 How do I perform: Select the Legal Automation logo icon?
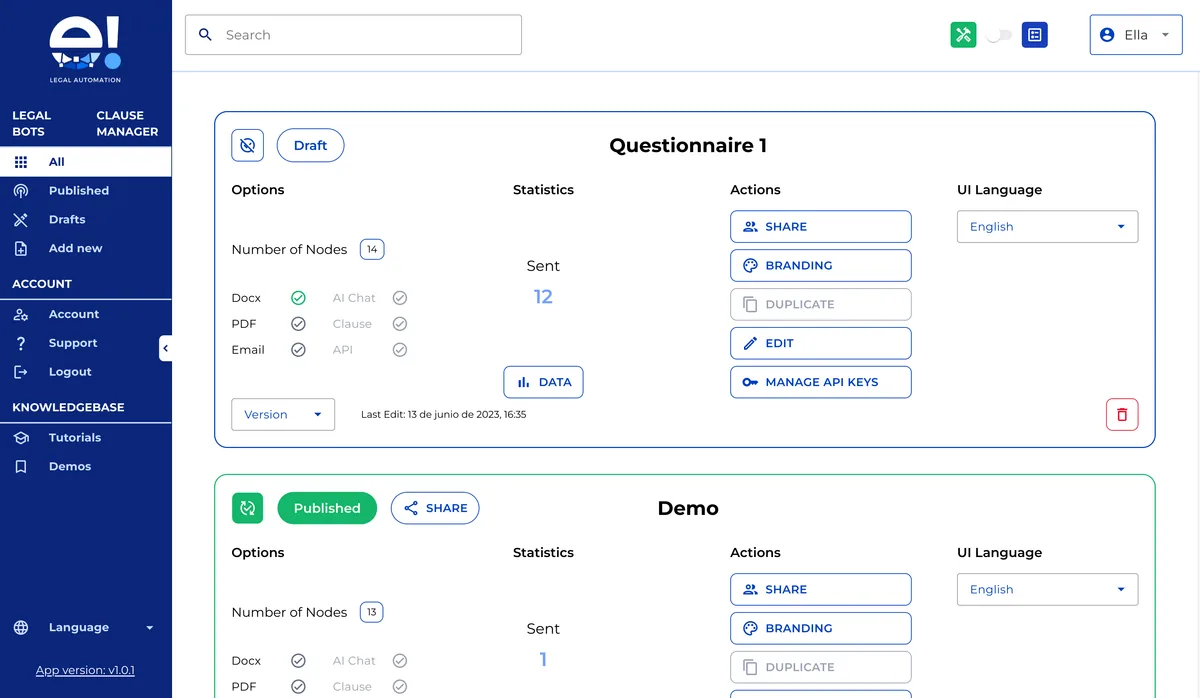point(85,44)
